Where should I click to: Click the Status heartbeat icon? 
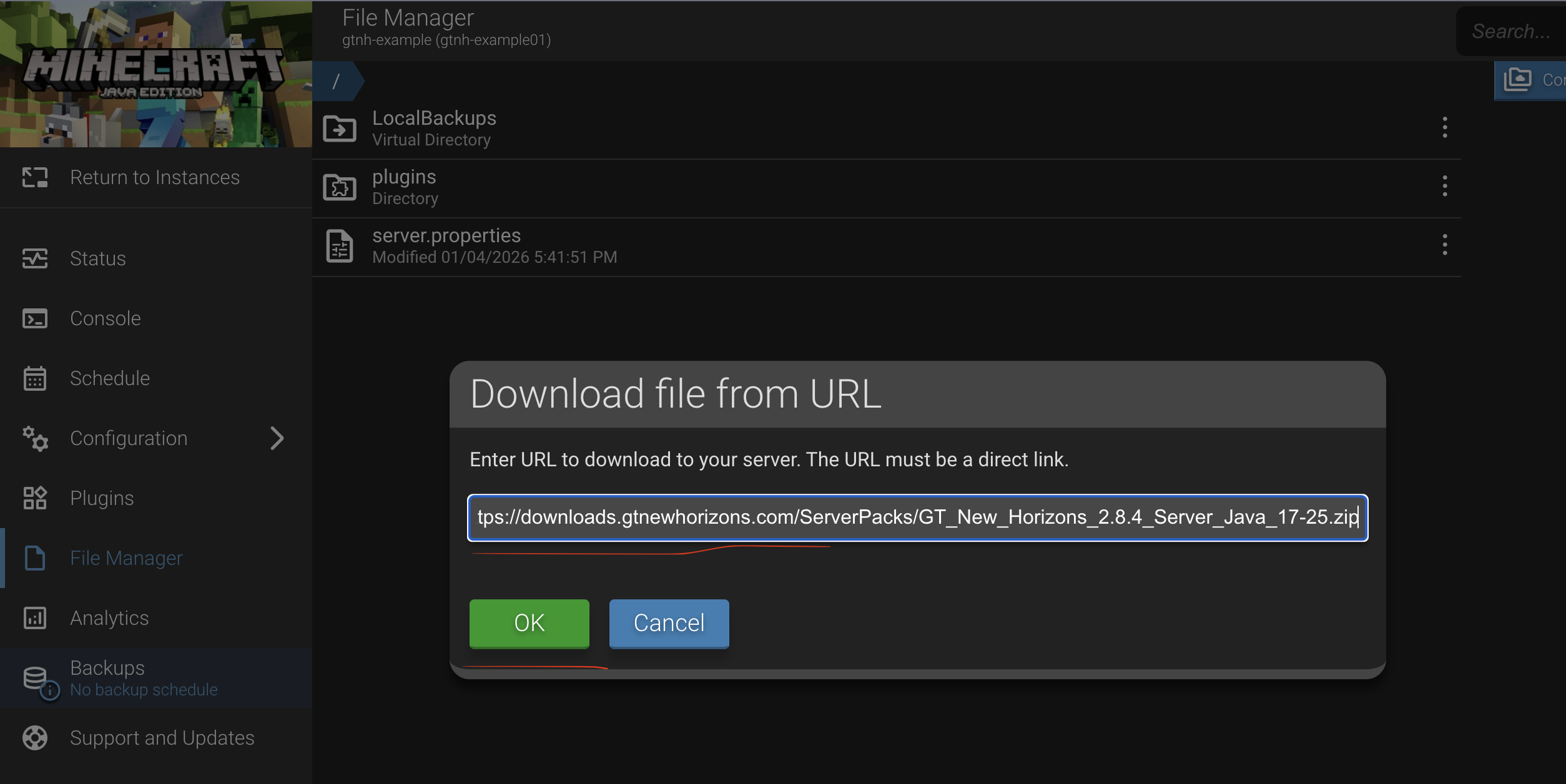(35, 258)
